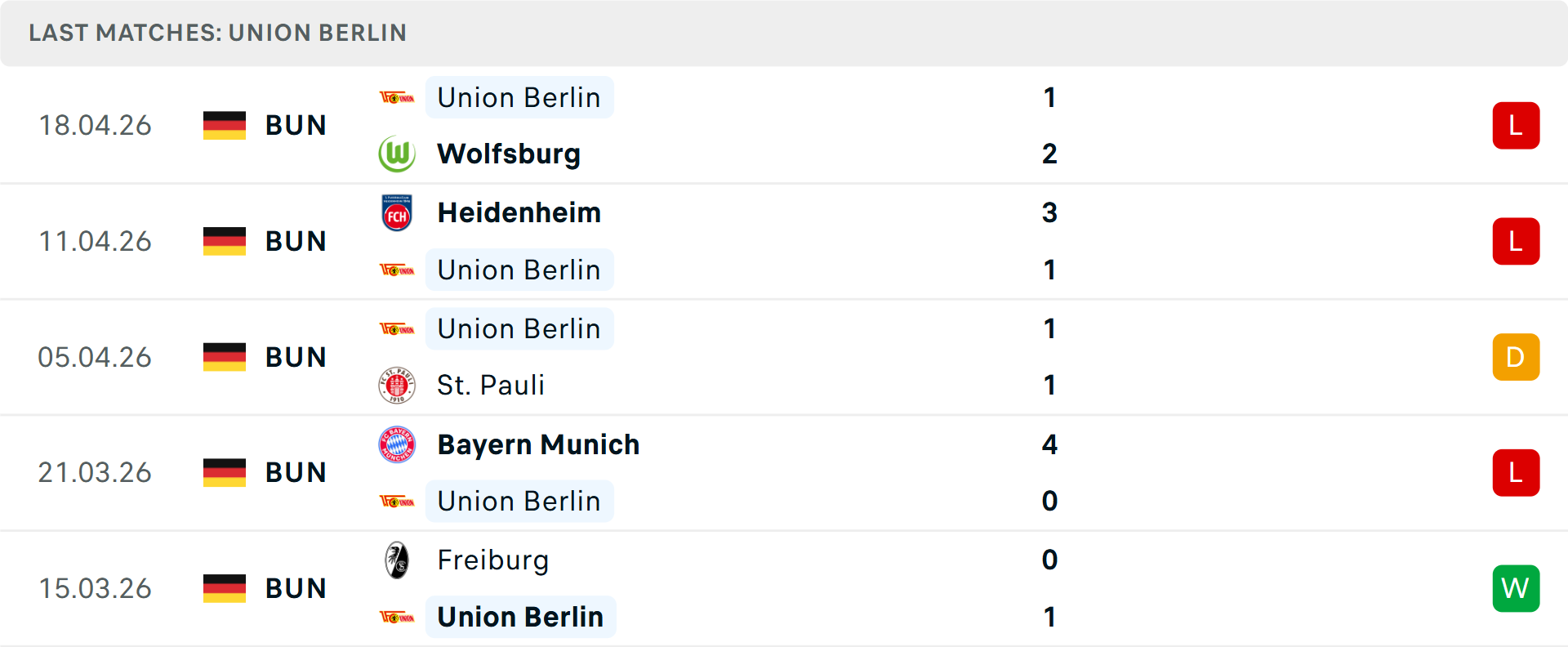The width and height of the screenshot is (1568, 647).
Task: Click the Heidenheim FCH crest
Action: point(398,213)
